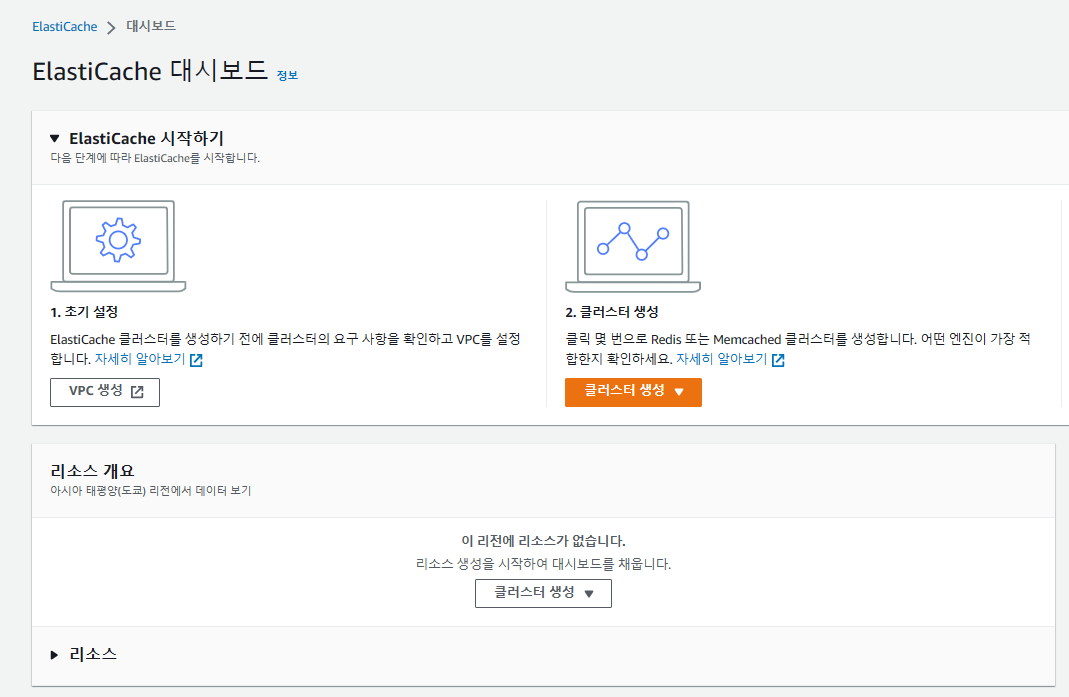Open the white 클러스터 생성 dropdown in 리소스 개요
This screenshot has width=1069, height=697.
pos(543,593)
